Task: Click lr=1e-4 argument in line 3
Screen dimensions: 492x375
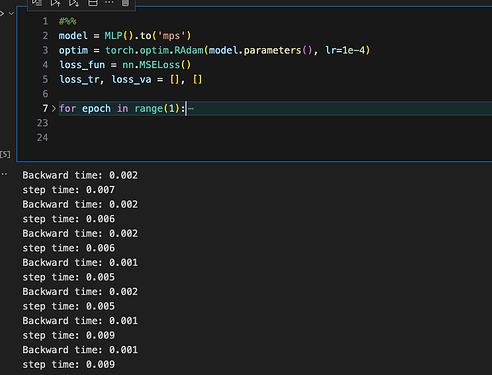Action: (x=345, y=50)
